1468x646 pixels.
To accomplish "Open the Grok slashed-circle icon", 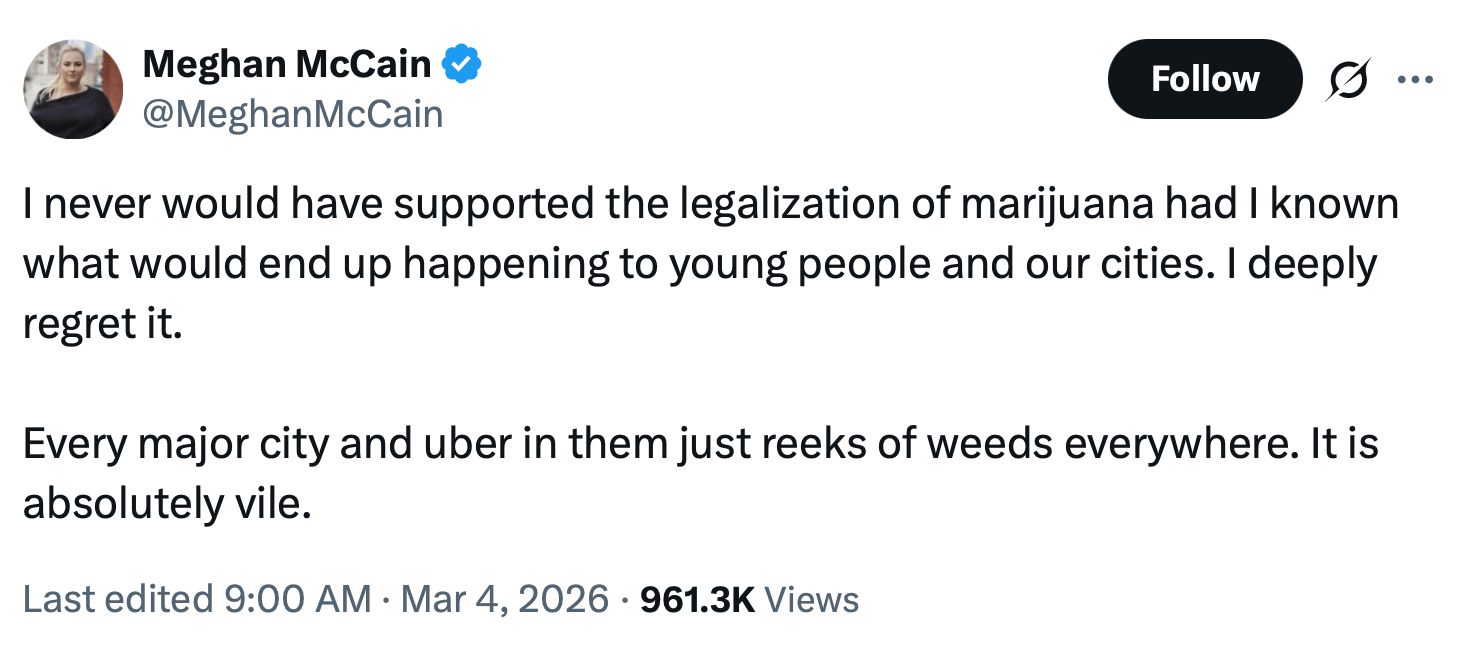I will [x=1345, y=80].
